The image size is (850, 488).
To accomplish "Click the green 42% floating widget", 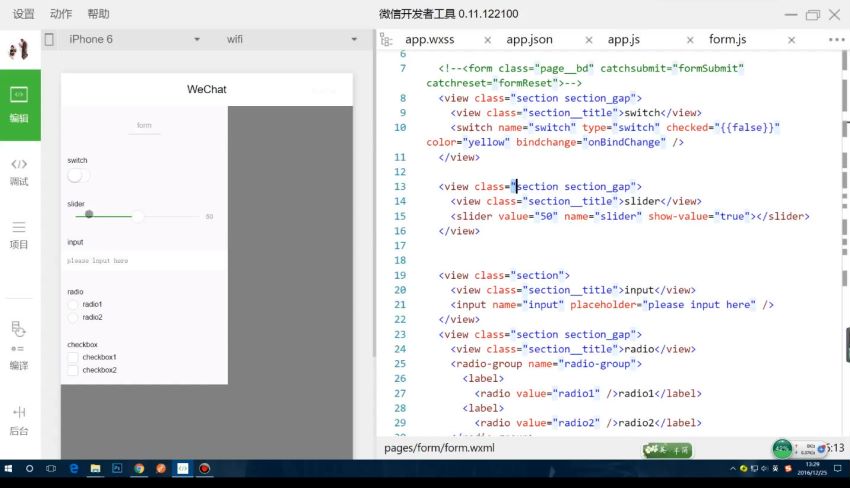I will [x=782, y=448].
